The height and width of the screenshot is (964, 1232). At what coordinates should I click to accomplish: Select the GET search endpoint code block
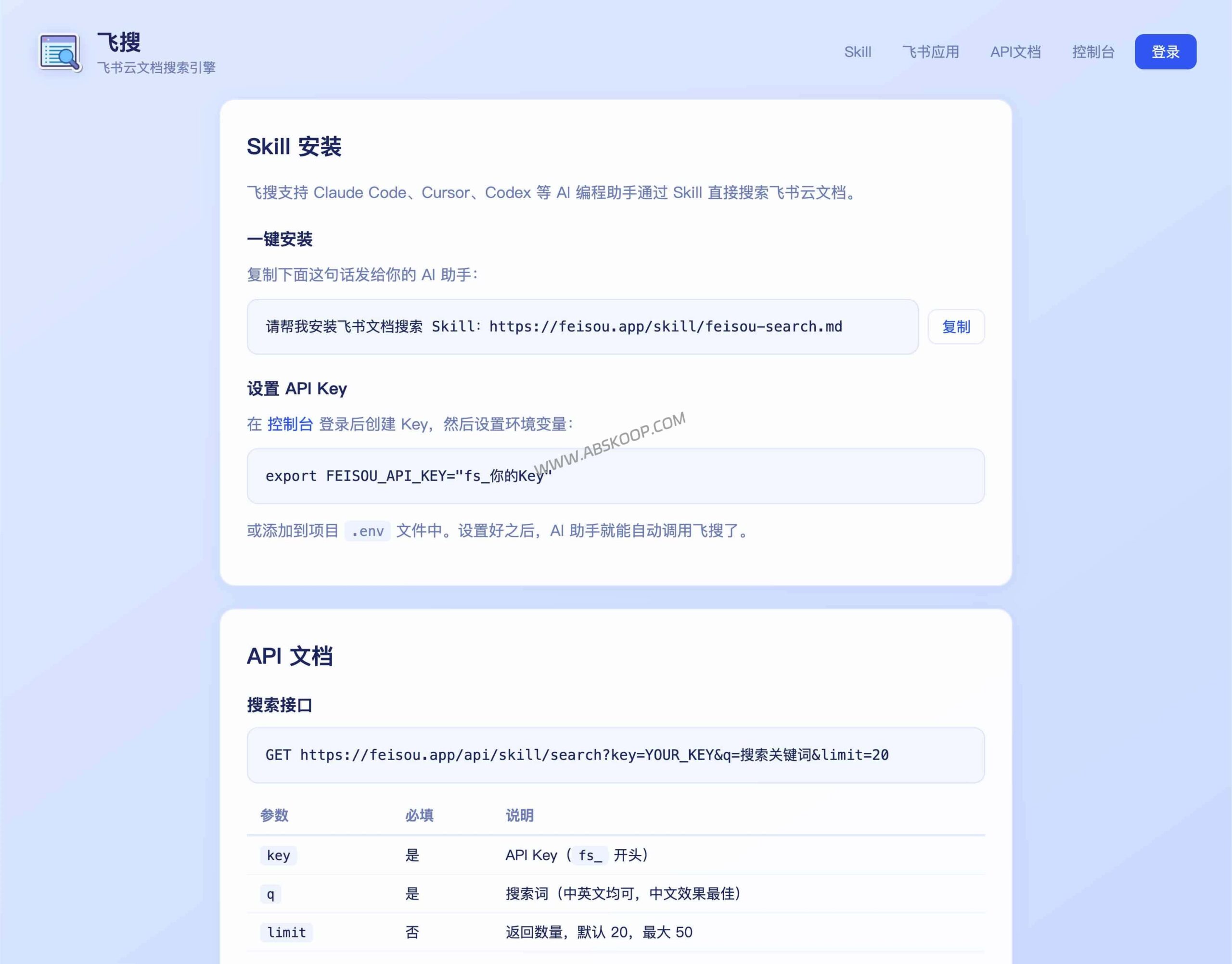(x=615, y=755)
